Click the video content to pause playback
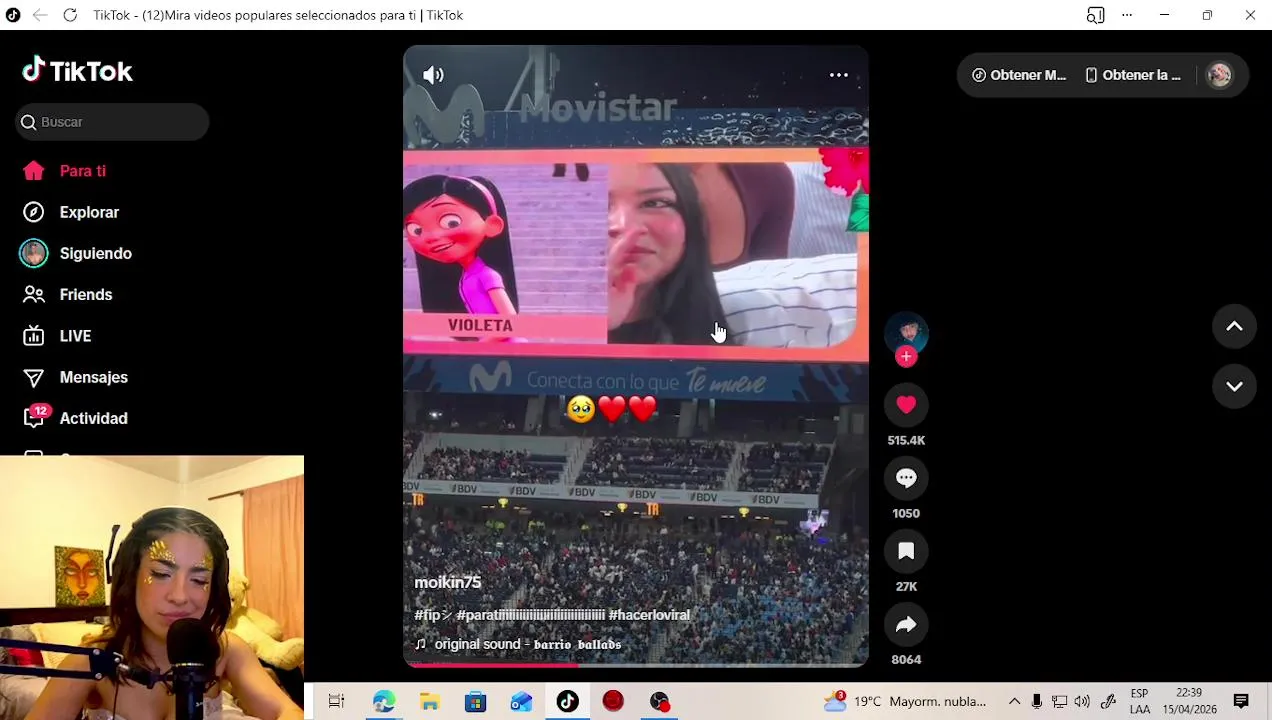This screenshot has height=720, width=1272. [x=636, y=355]
